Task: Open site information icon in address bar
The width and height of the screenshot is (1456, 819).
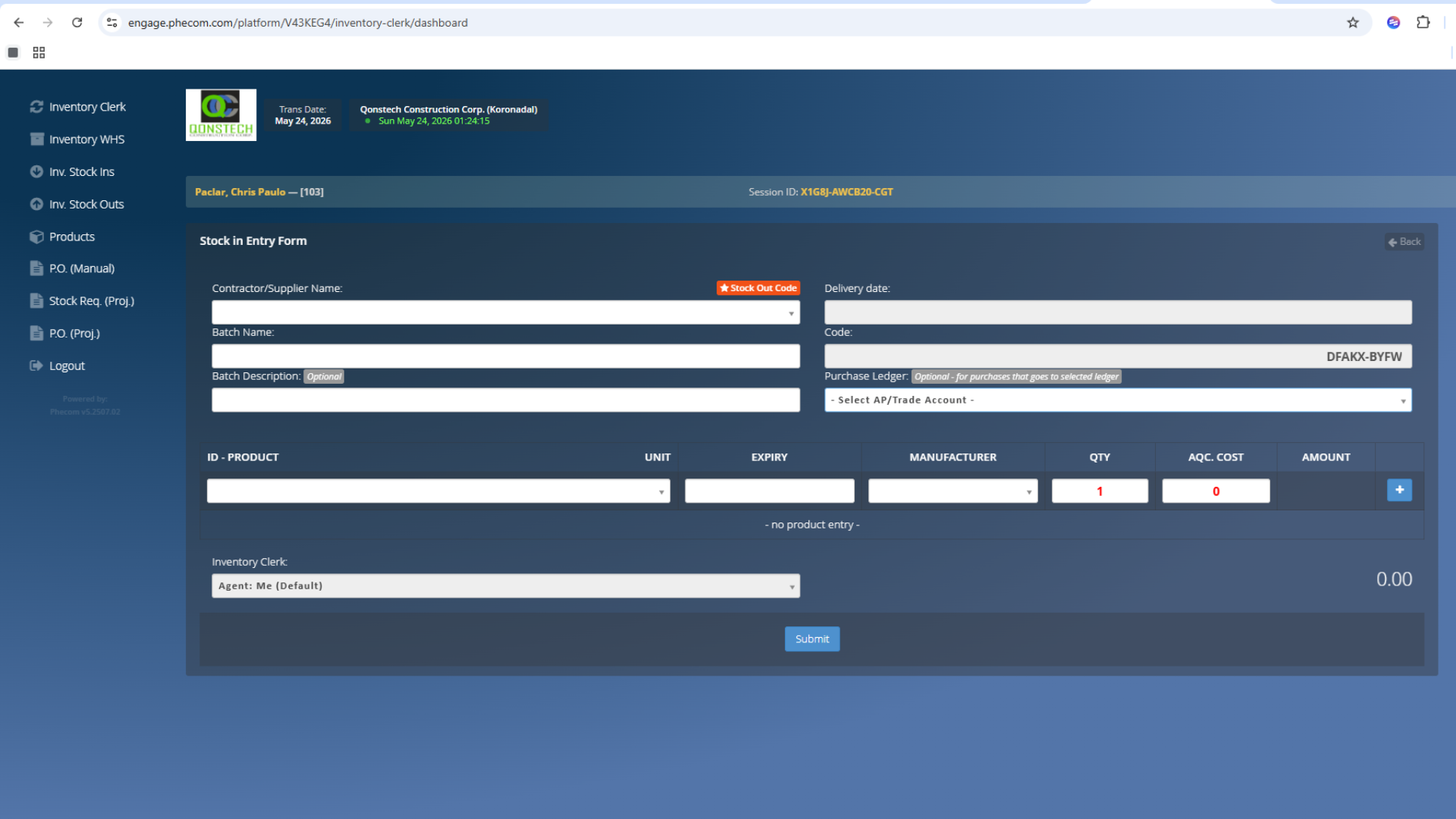Action: pos(112,23)
